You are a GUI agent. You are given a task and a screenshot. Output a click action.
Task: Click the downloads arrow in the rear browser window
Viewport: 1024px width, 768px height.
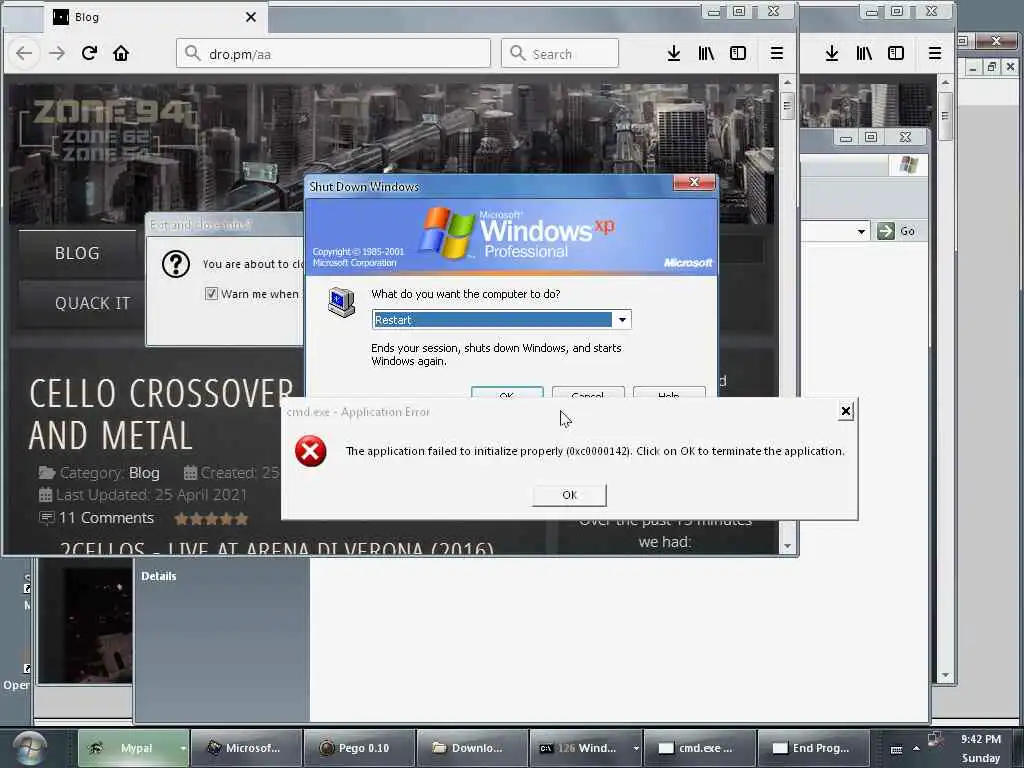point(831,54)
